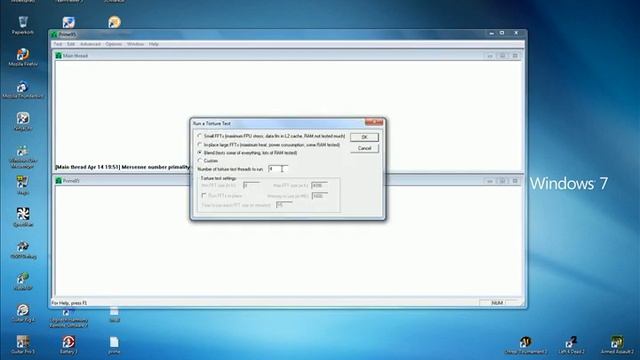Click the lower Prime95 worker window icon

pyautogui.click(x=58, y=180)
